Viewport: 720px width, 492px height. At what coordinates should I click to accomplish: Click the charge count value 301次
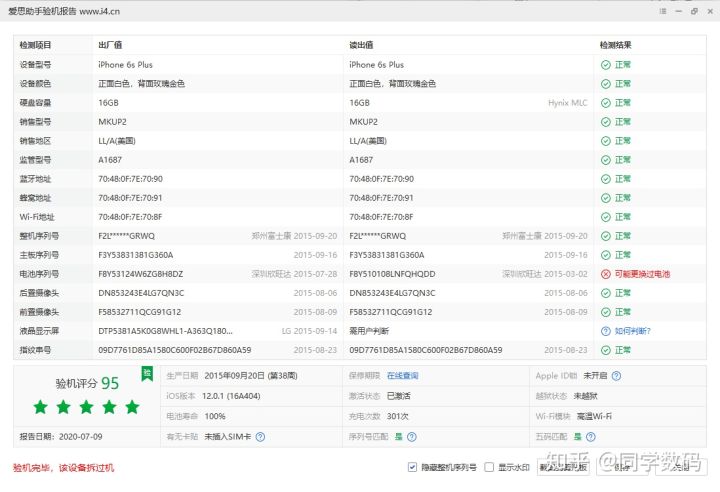(398, 416)
